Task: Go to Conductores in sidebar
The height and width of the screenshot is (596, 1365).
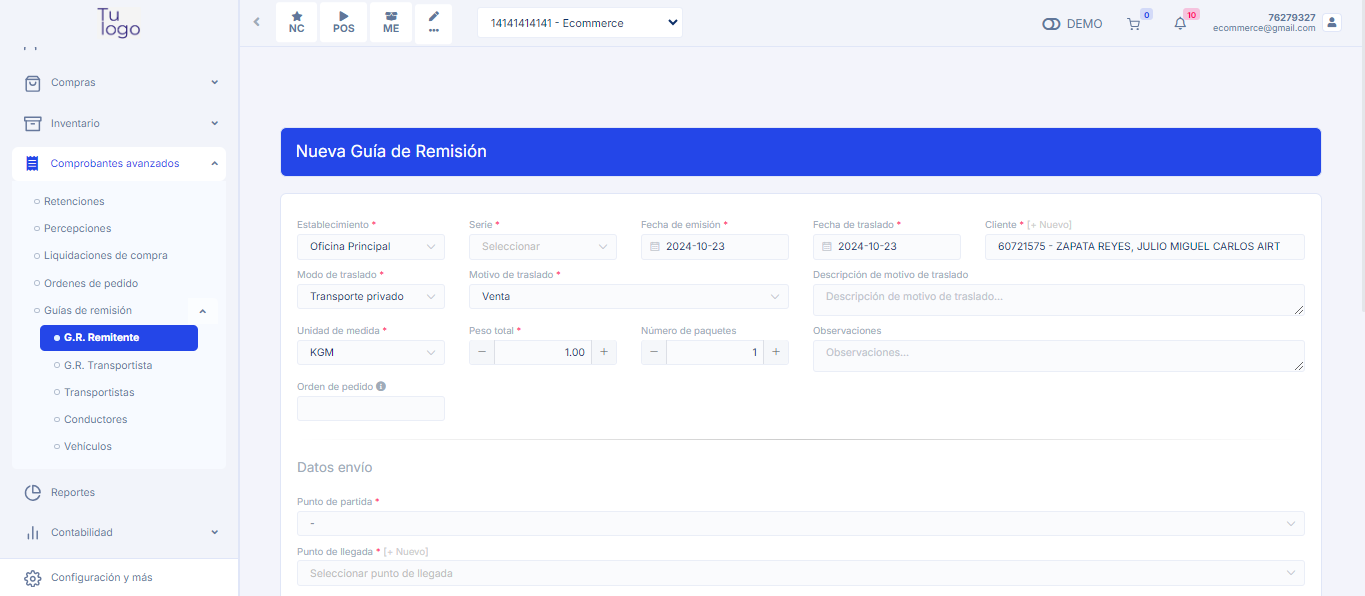Action: (x=95, y=419)
